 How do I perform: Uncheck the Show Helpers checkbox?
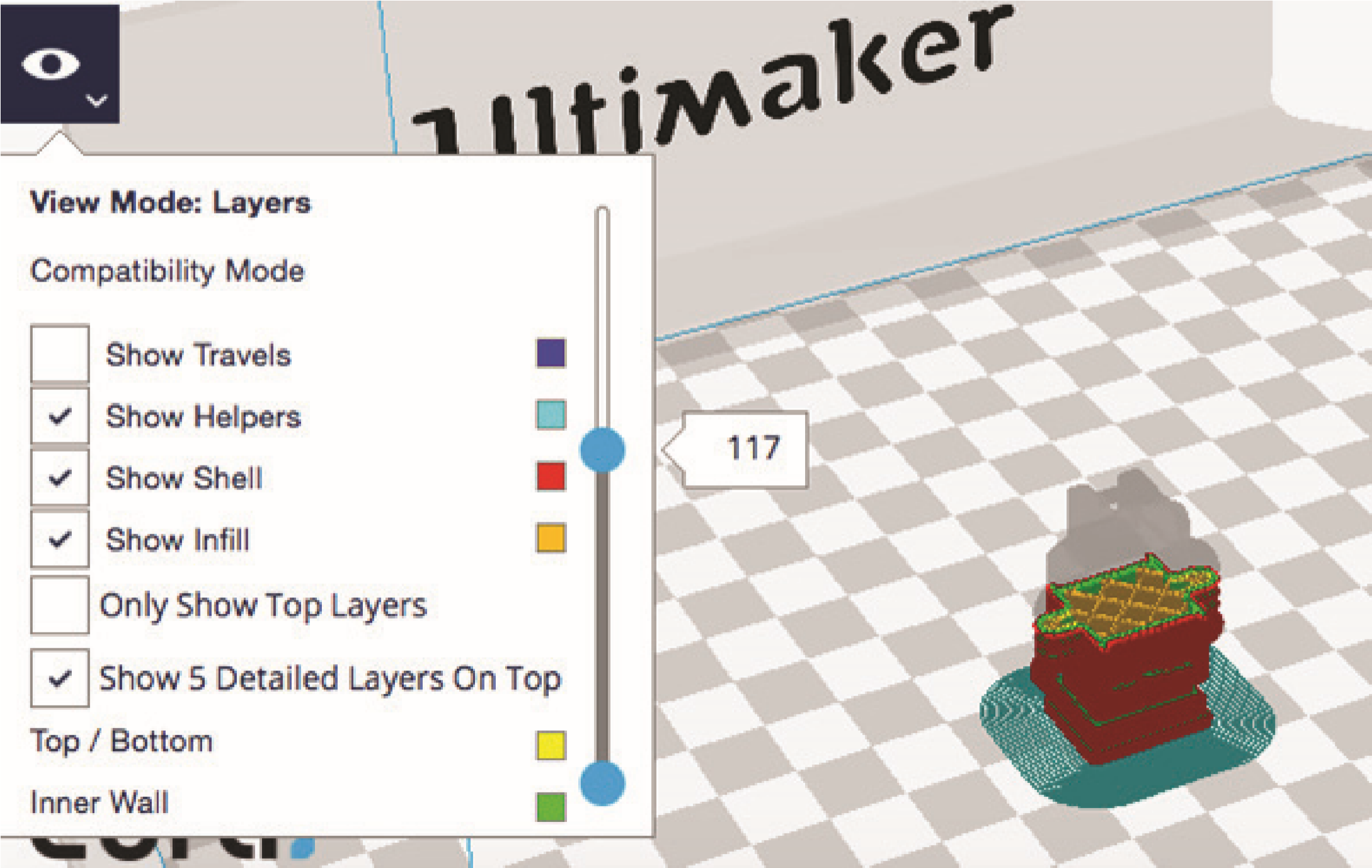[x=60, y=416]
